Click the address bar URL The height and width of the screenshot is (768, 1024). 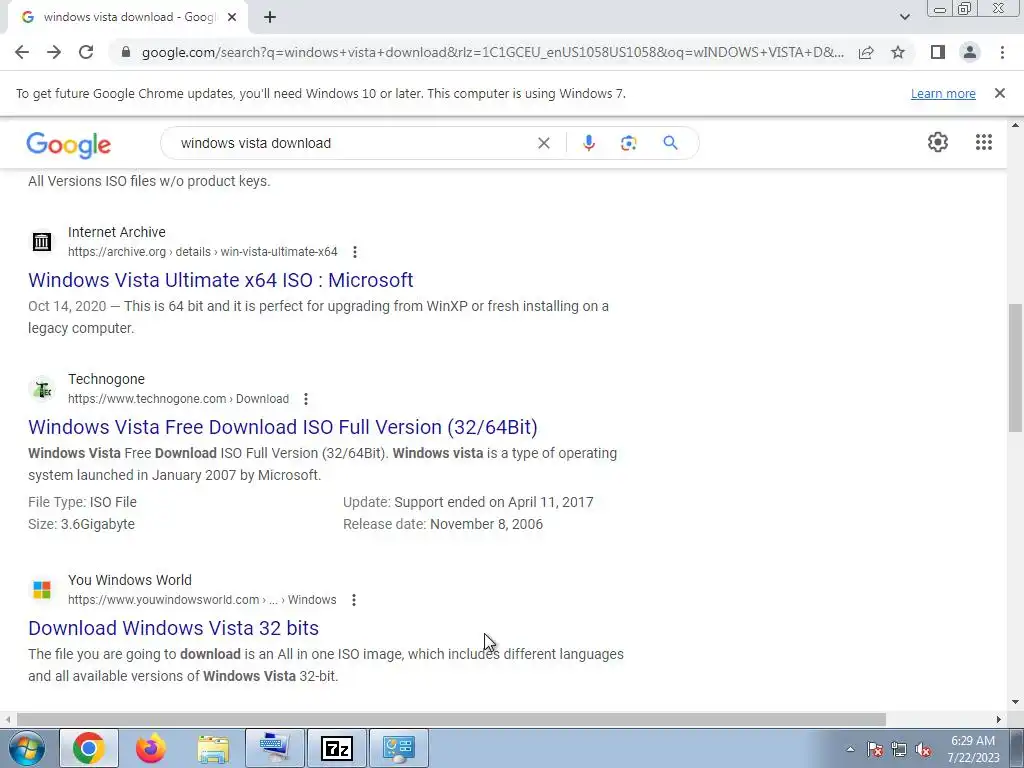tap(492, 52)
